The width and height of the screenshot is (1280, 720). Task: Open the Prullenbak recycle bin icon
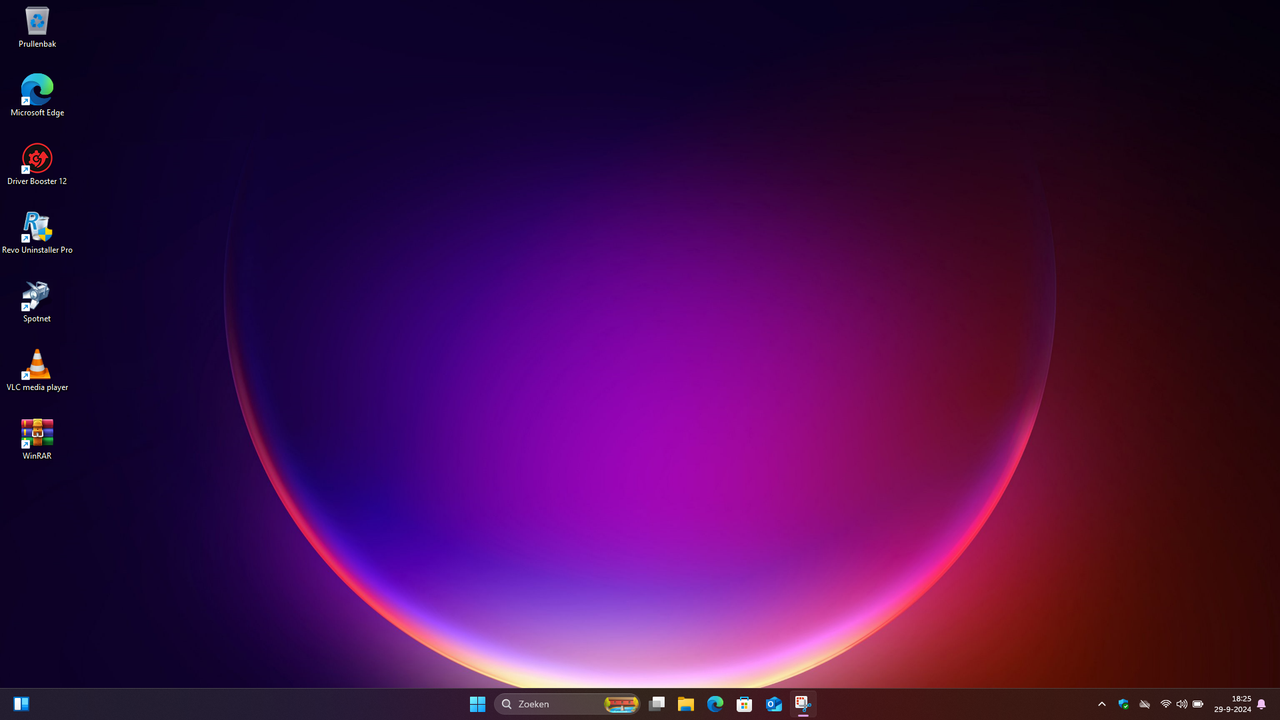pos(37,27)
